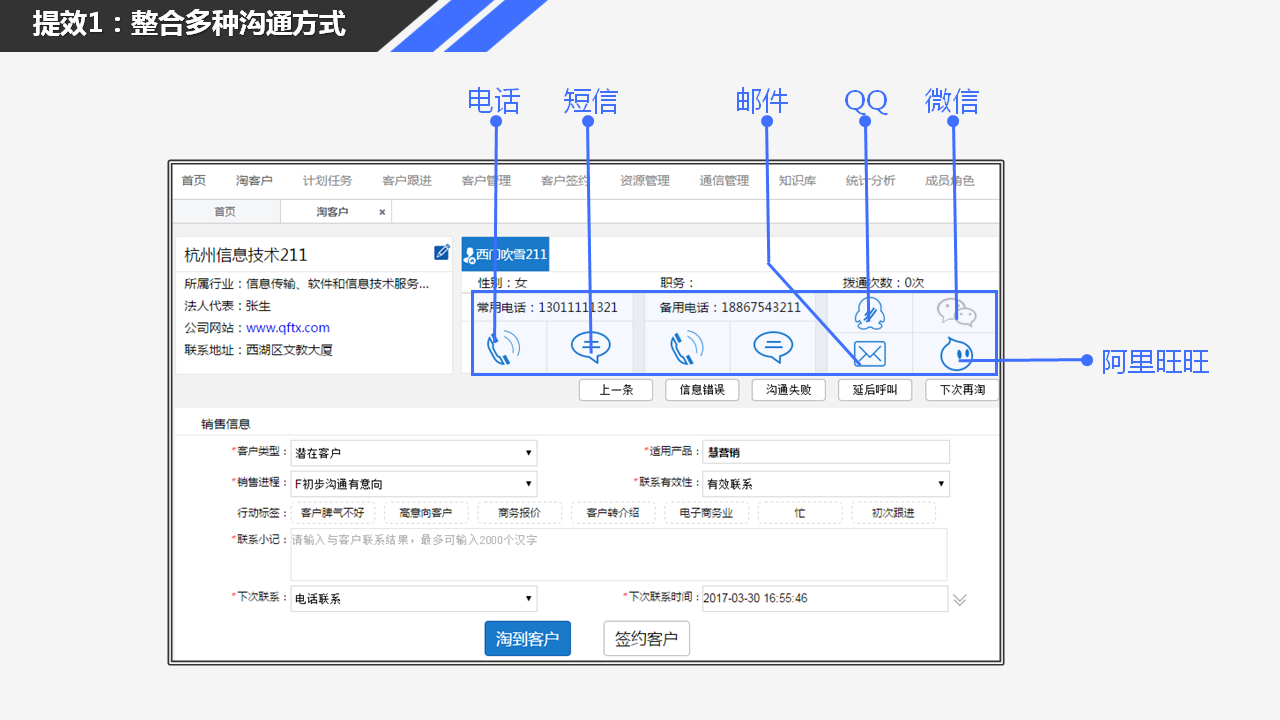Open the AliWangWang chat icon
Screen dimensions: 1280x720
click(x=956, y=354)
